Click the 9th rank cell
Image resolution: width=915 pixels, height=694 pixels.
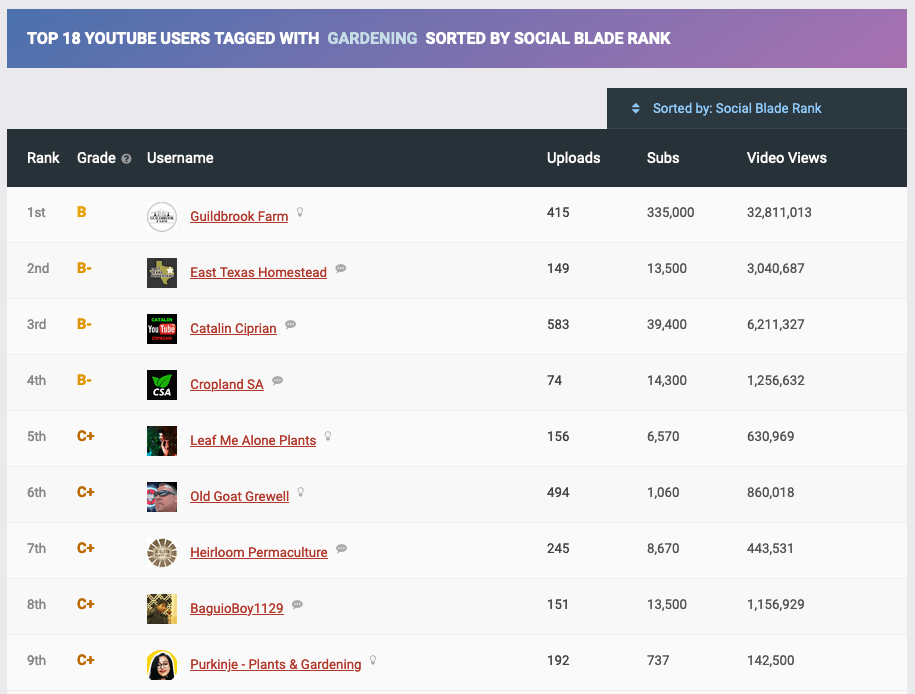(36, 661)
